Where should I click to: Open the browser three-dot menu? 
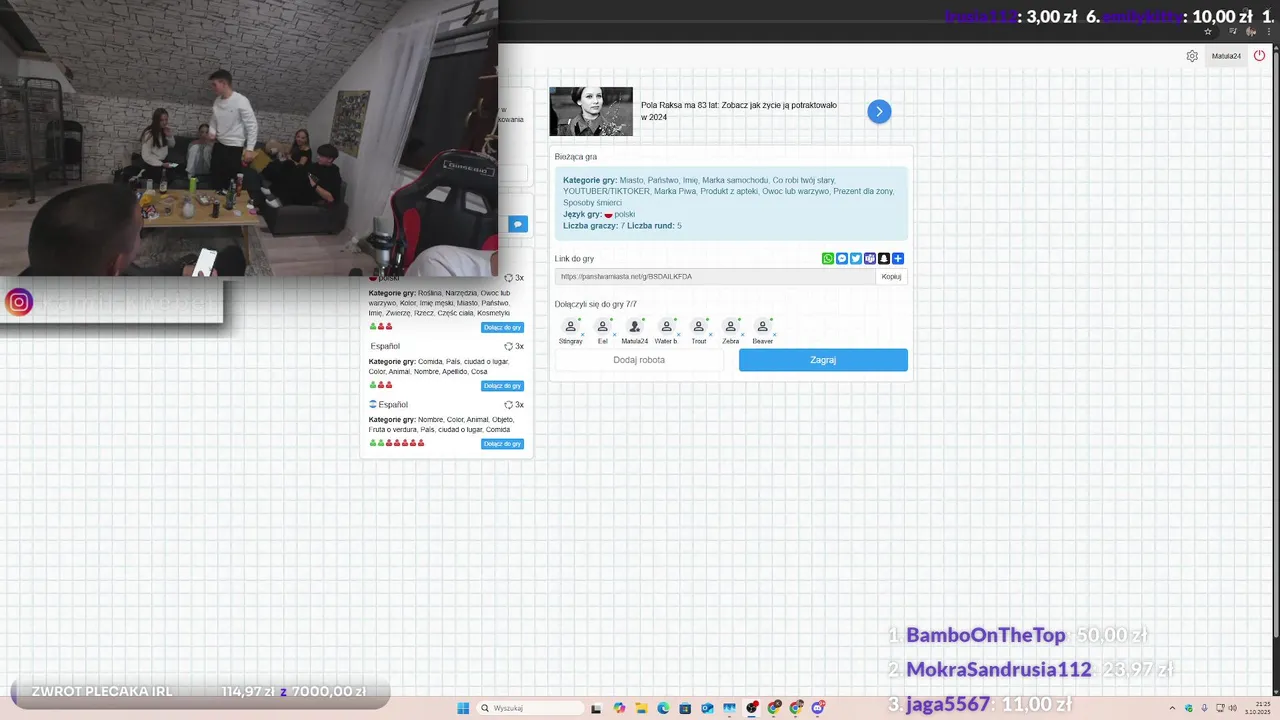[x=1269, y=31]
